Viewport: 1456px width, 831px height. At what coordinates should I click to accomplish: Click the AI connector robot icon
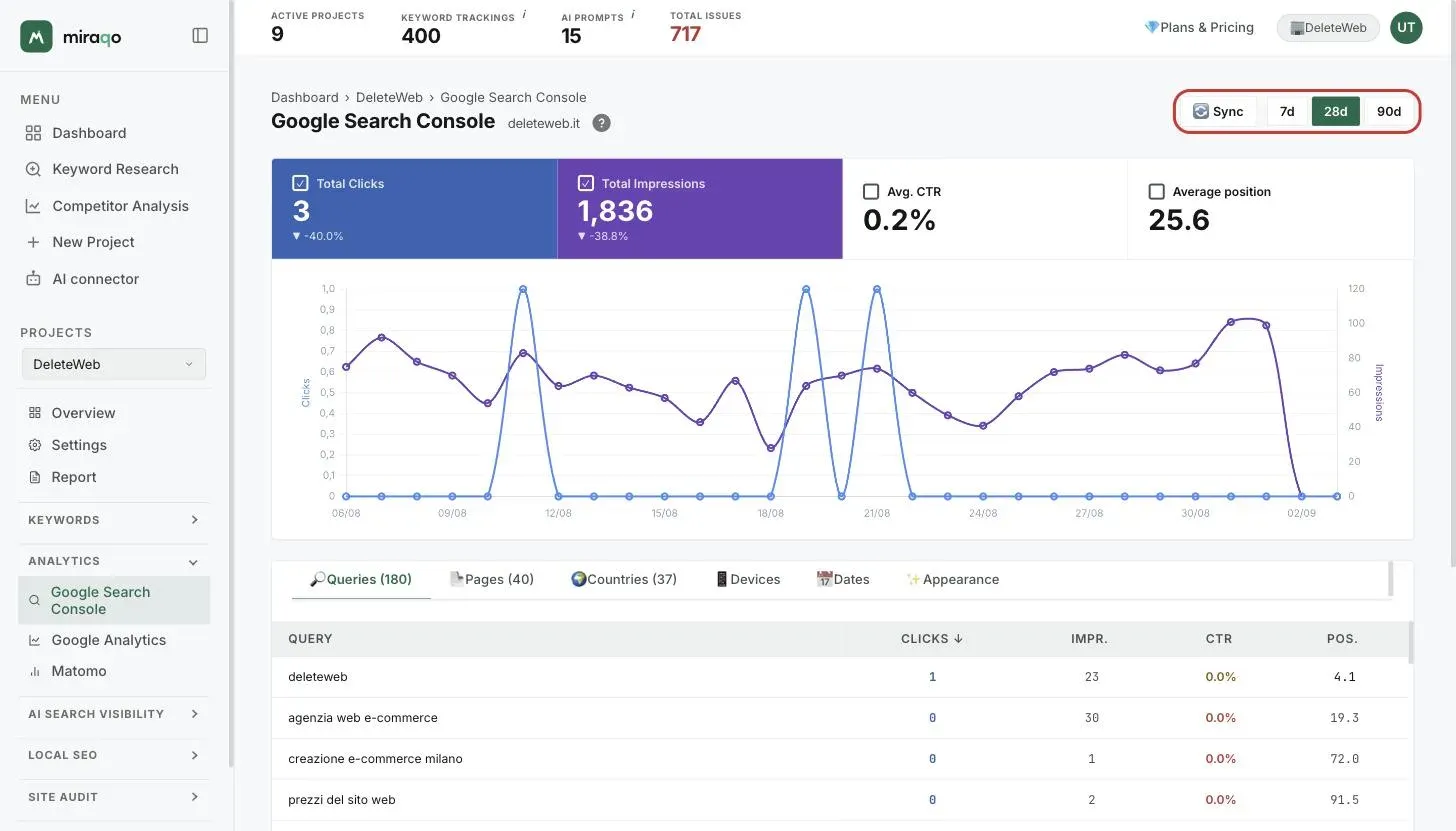coord(33,279)
